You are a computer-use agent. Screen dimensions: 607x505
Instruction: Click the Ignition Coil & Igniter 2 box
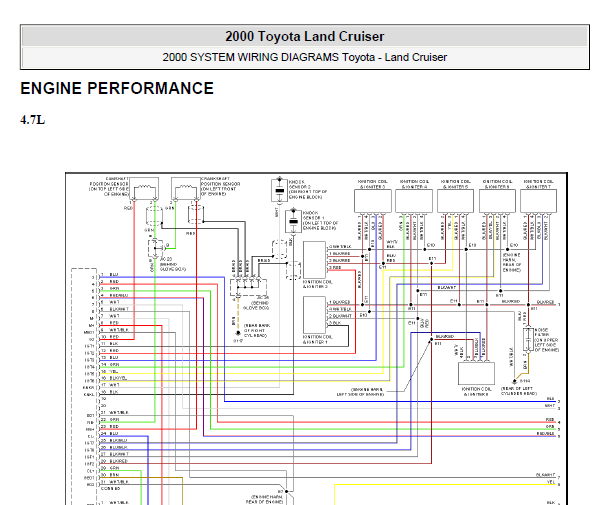[314, 260]
